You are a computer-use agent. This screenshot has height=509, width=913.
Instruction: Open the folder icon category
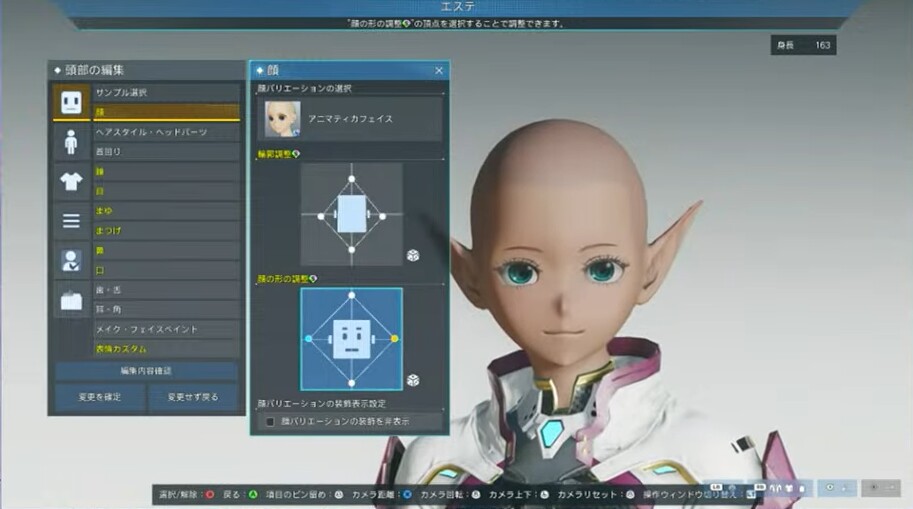click(71, 300)
